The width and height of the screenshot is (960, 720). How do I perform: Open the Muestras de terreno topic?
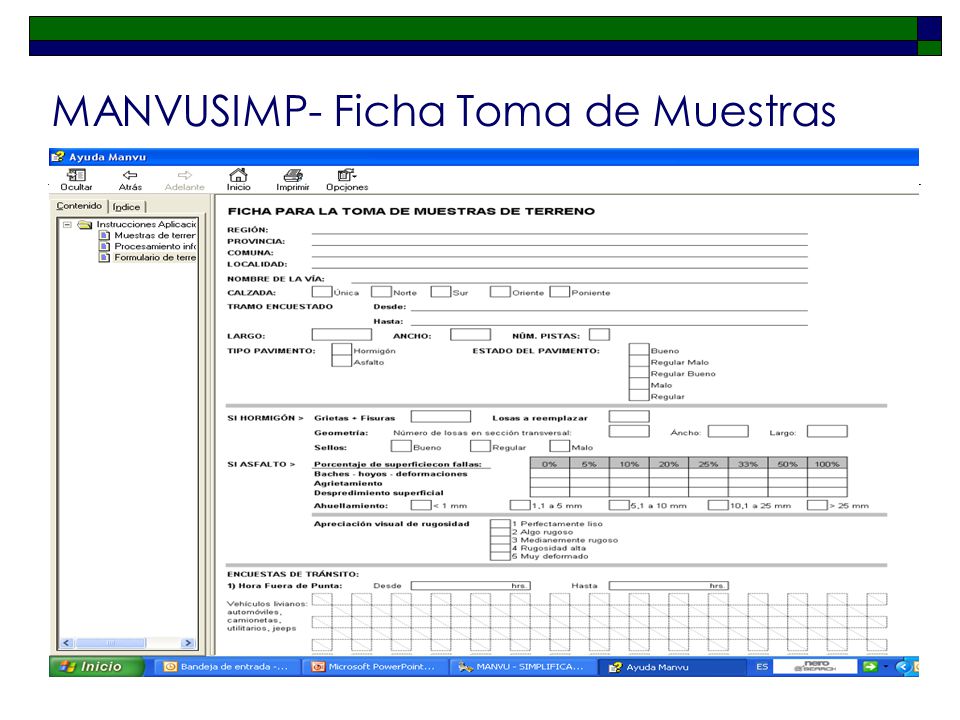[x=155, y=235]
